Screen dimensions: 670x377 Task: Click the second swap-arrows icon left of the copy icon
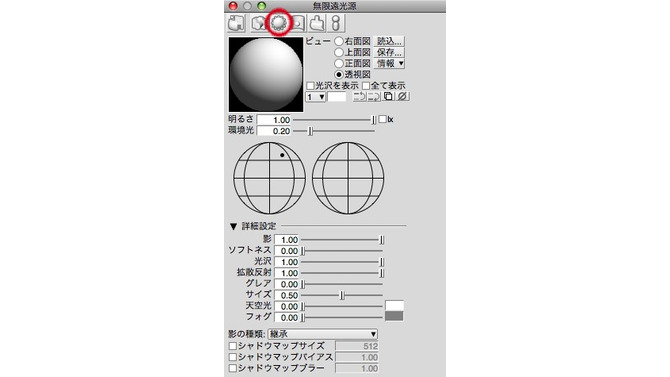click(373, 97)
